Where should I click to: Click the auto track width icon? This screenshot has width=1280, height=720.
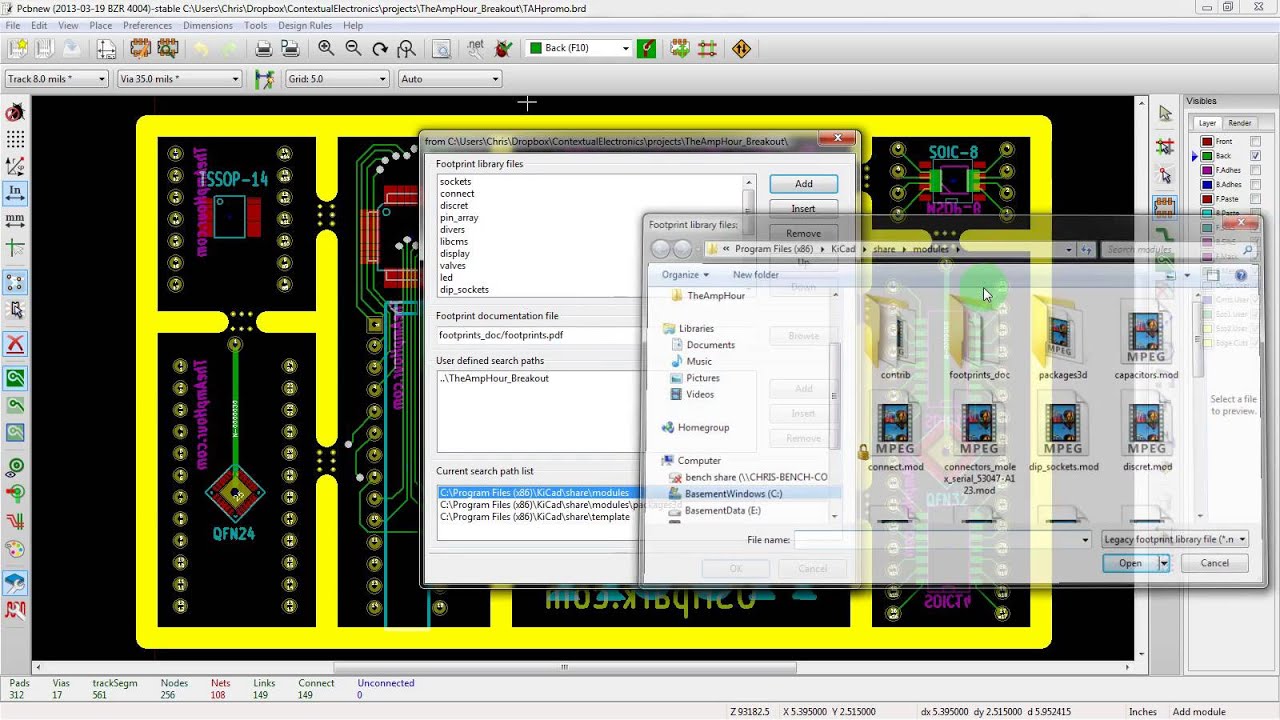(264, 79)
